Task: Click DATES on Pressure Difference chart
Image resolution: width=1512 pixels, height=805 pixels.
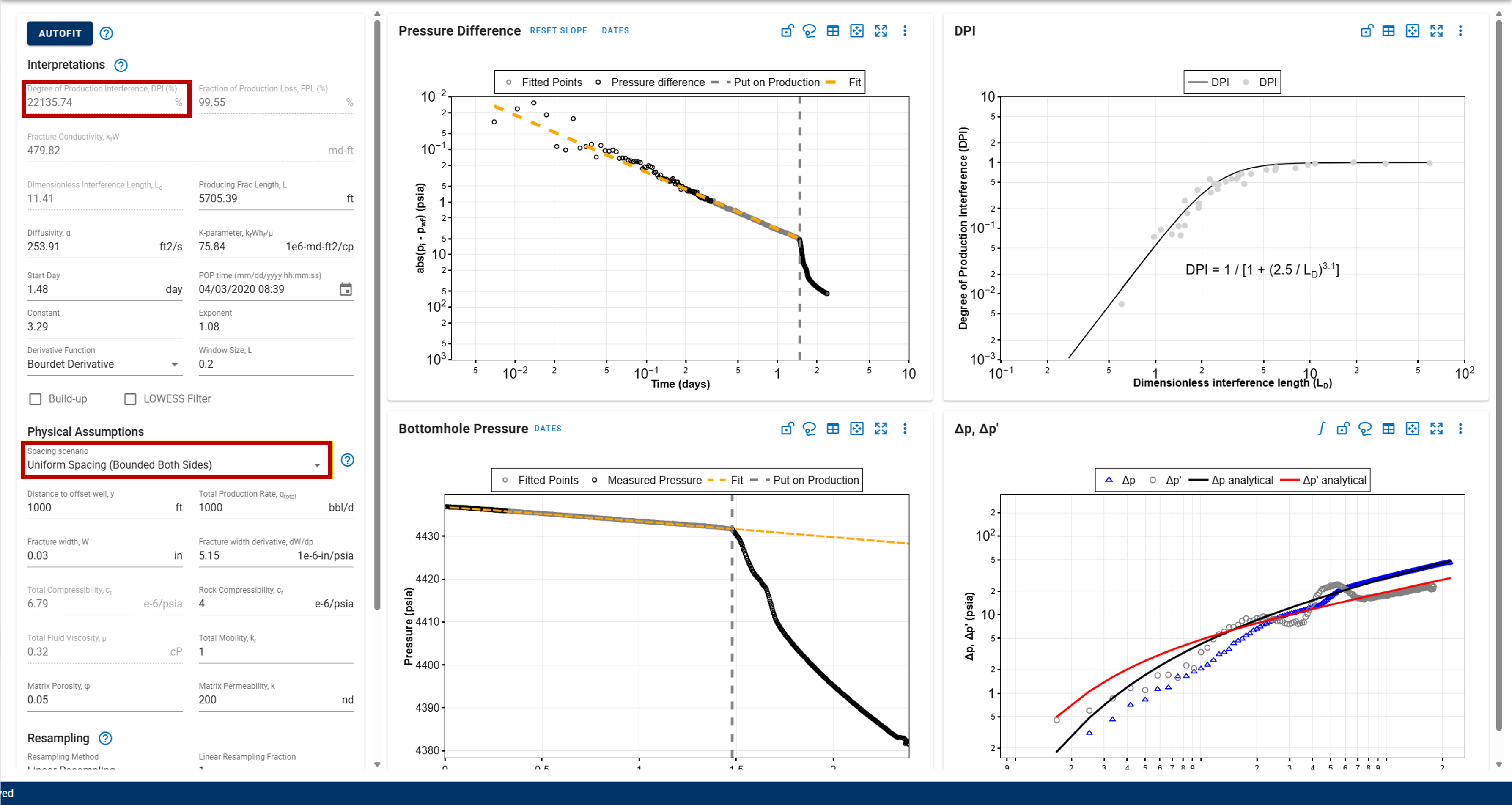Action: pyautogui.click(x=615, y=30)
